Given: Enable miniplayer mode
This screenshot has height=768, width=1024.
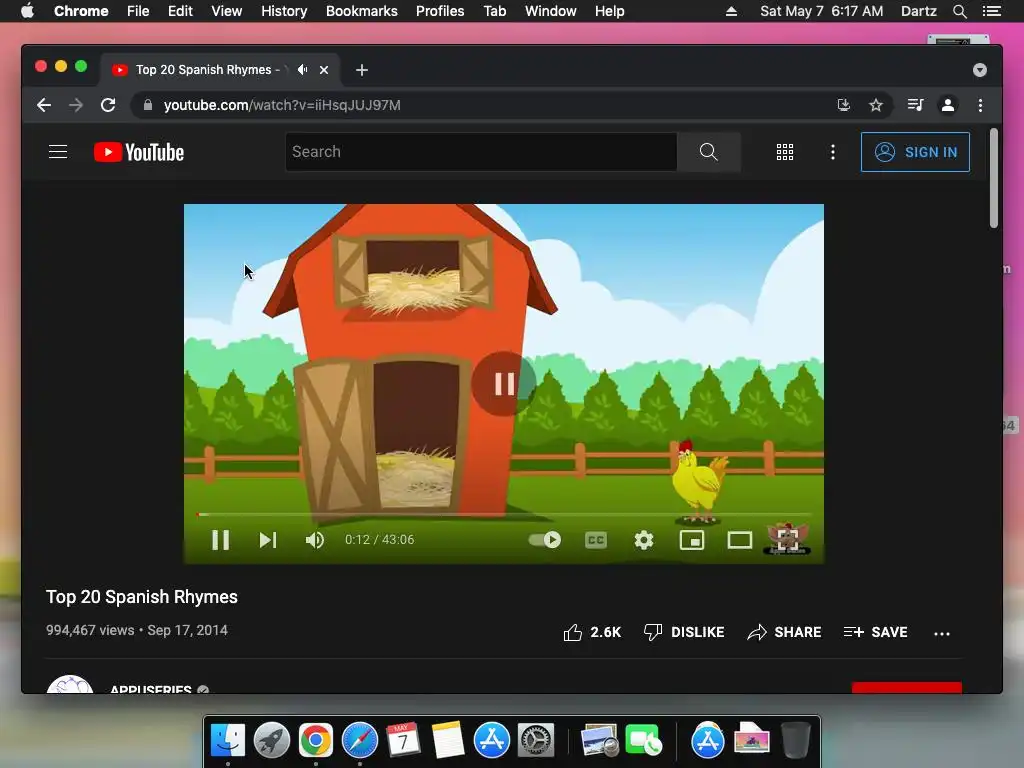Looking at the screenshot, I should (692, 540).
